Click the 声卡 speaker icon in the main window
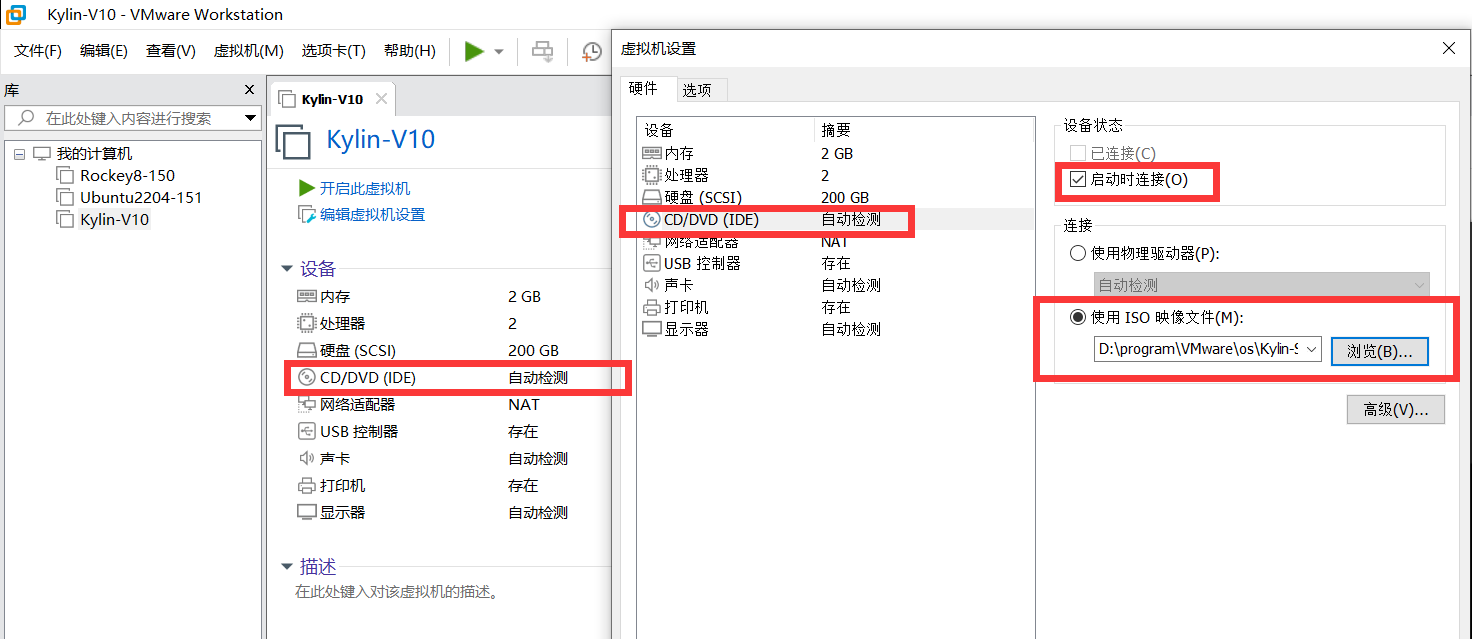This screenshot has width=1472, height=639. 306,458
